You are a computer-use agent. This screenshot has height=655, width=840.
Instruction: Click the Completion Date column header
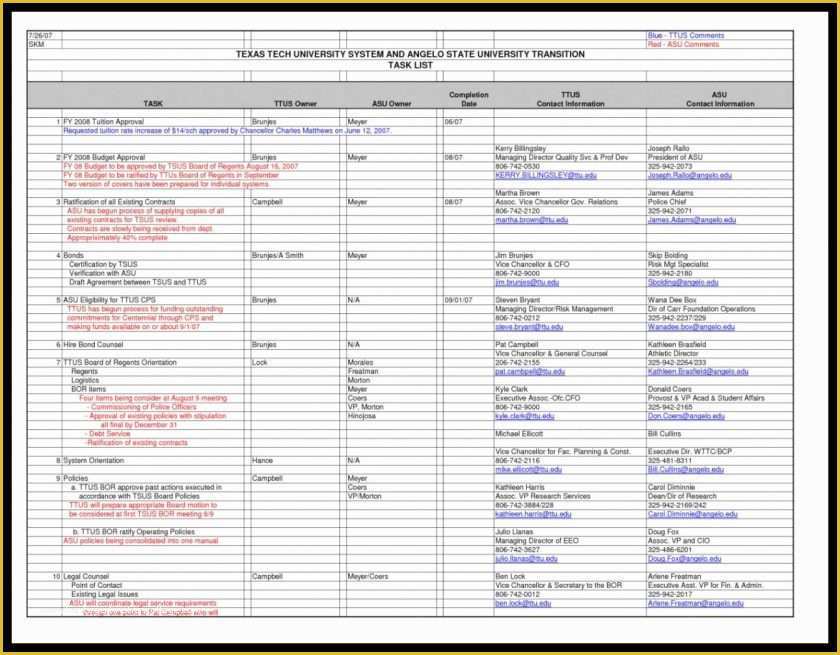(x=469, y=99)
